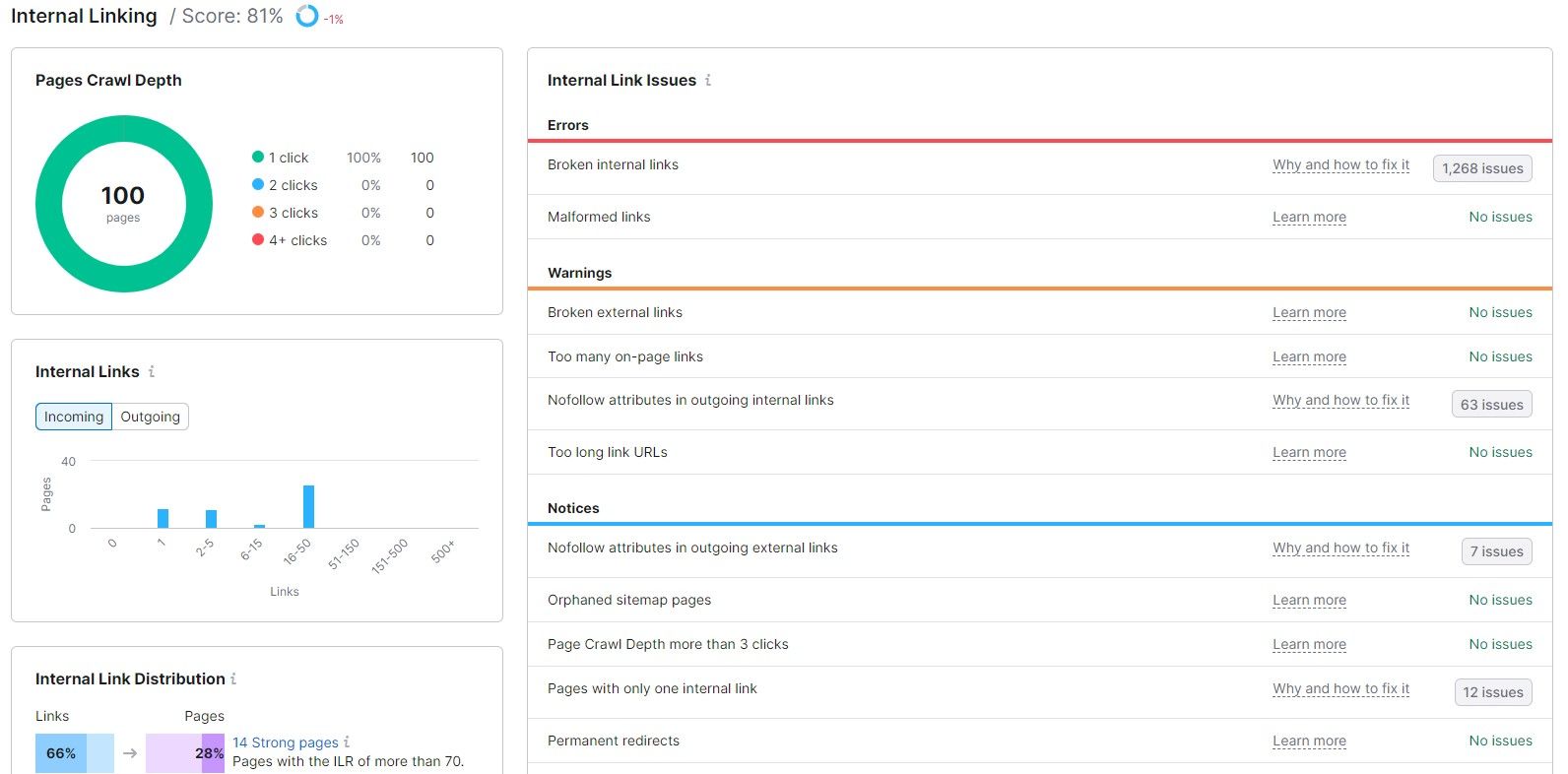The image size is (1568, 774).
Task: Click the '4+ clicks' legend label
Action: pyautogui.click(x=298, y=240)
